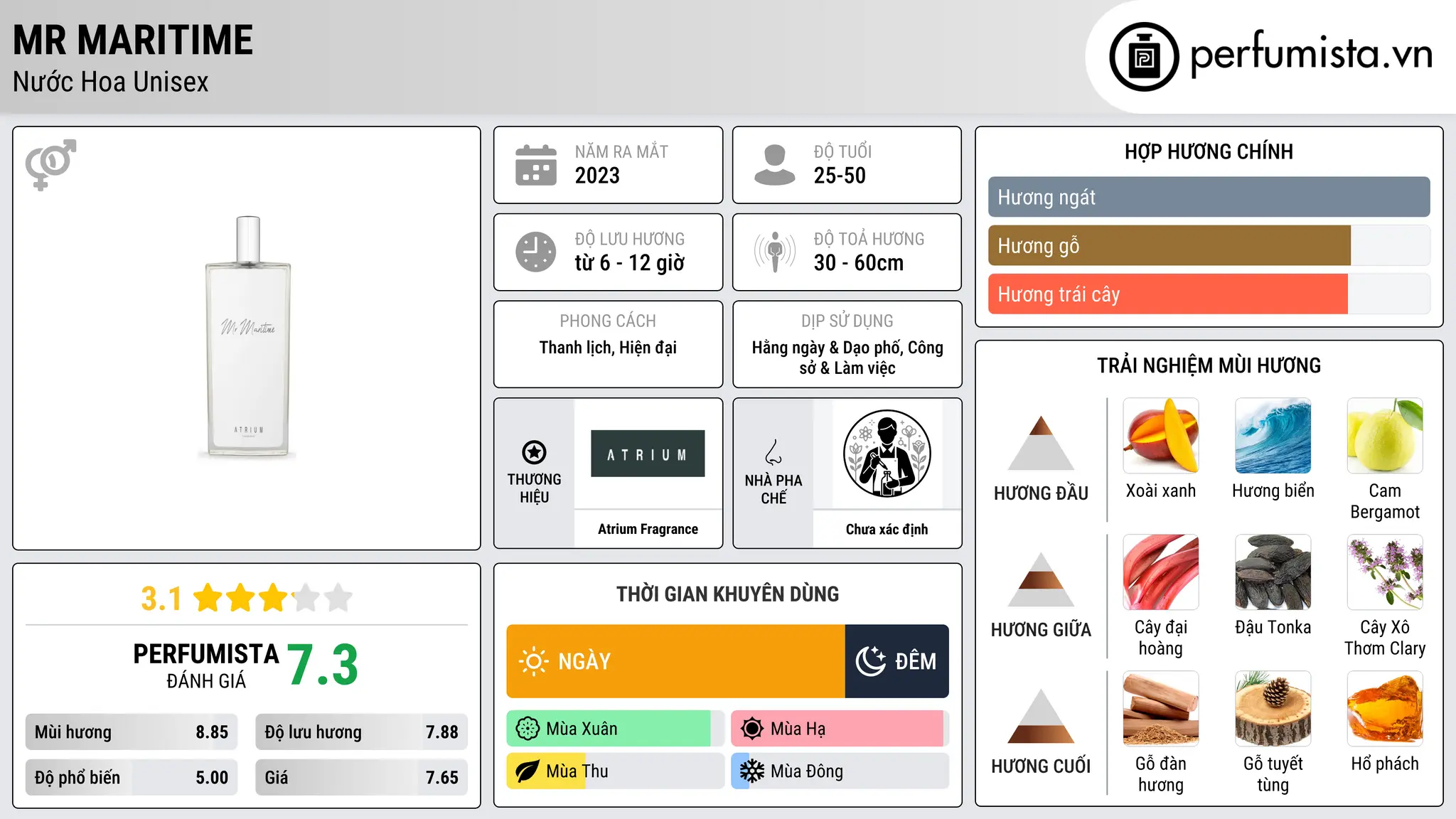
Task: Click the Trải nghiệm mùi hương heading
Action: [x=1209, y=365]
